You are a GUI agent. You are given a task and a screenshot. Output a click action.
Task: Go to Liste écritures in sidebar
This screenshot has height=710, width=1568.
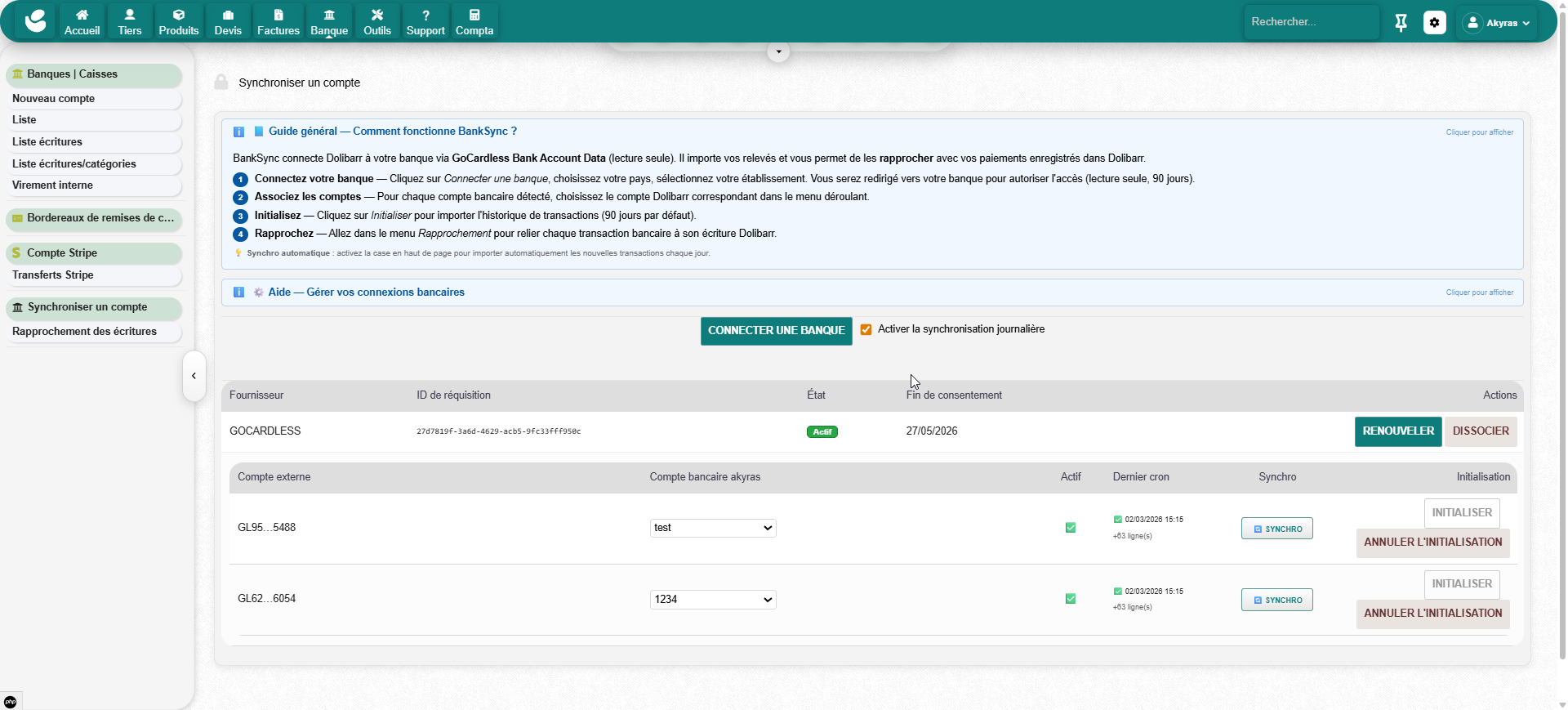47,142
